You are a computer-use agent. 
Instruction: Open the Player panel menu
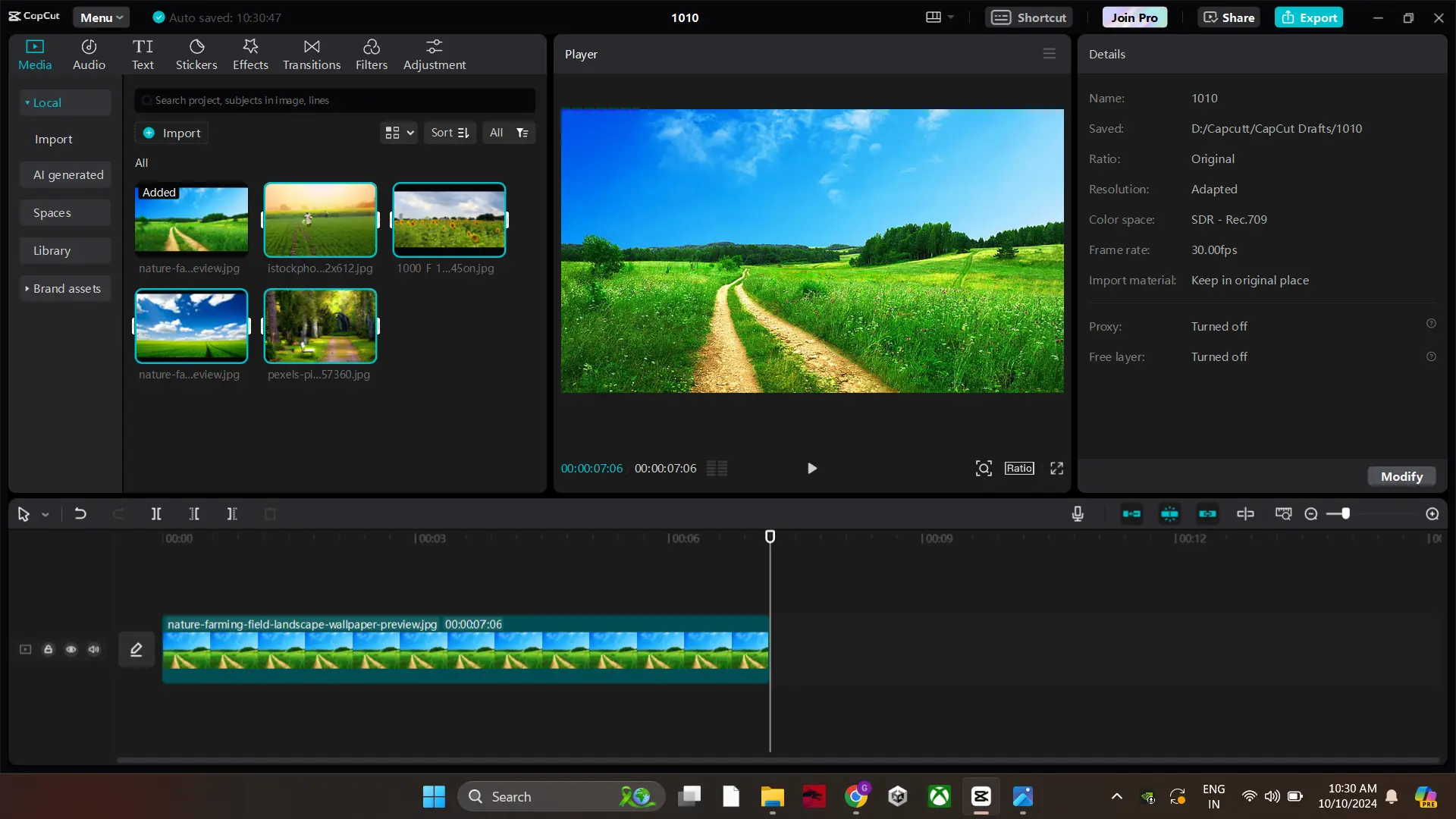[x=1050, y=54]
